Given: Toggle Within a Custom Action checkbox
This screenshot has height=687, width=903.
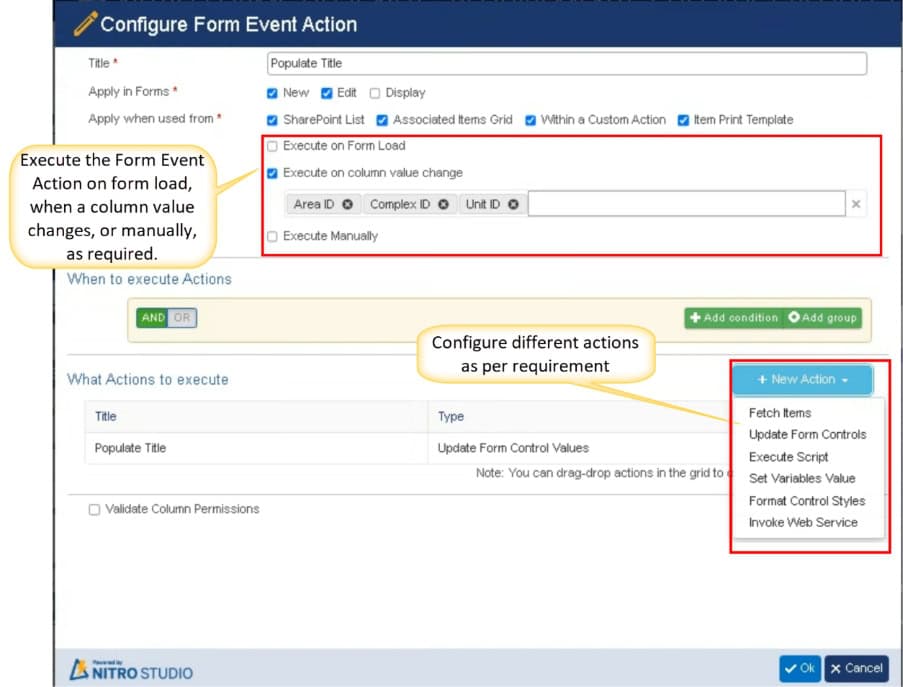Looking at the screenshot, I should click(530, 120).
